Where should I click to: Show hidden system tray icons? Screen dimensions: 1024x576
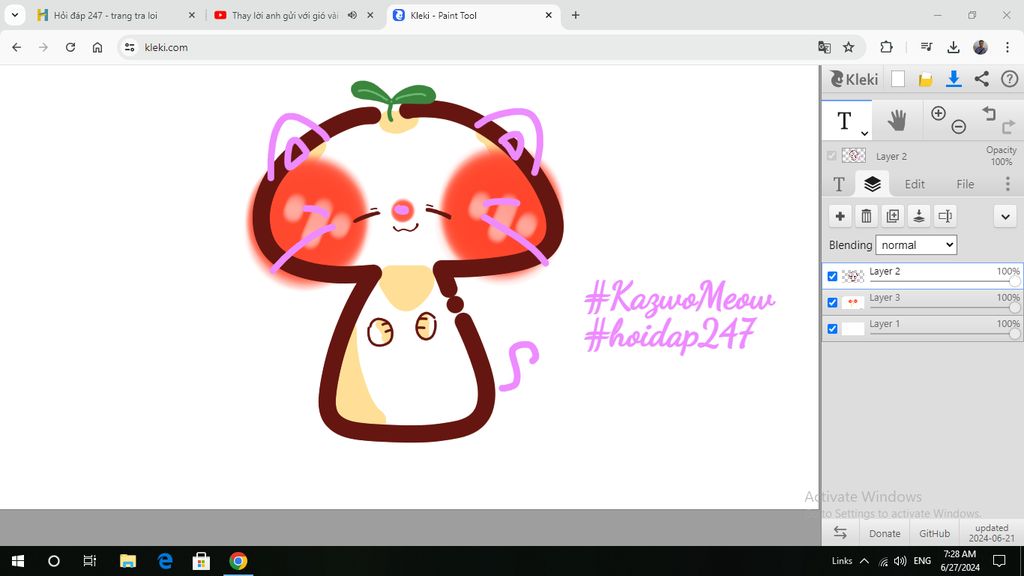(x=864, y=560)
